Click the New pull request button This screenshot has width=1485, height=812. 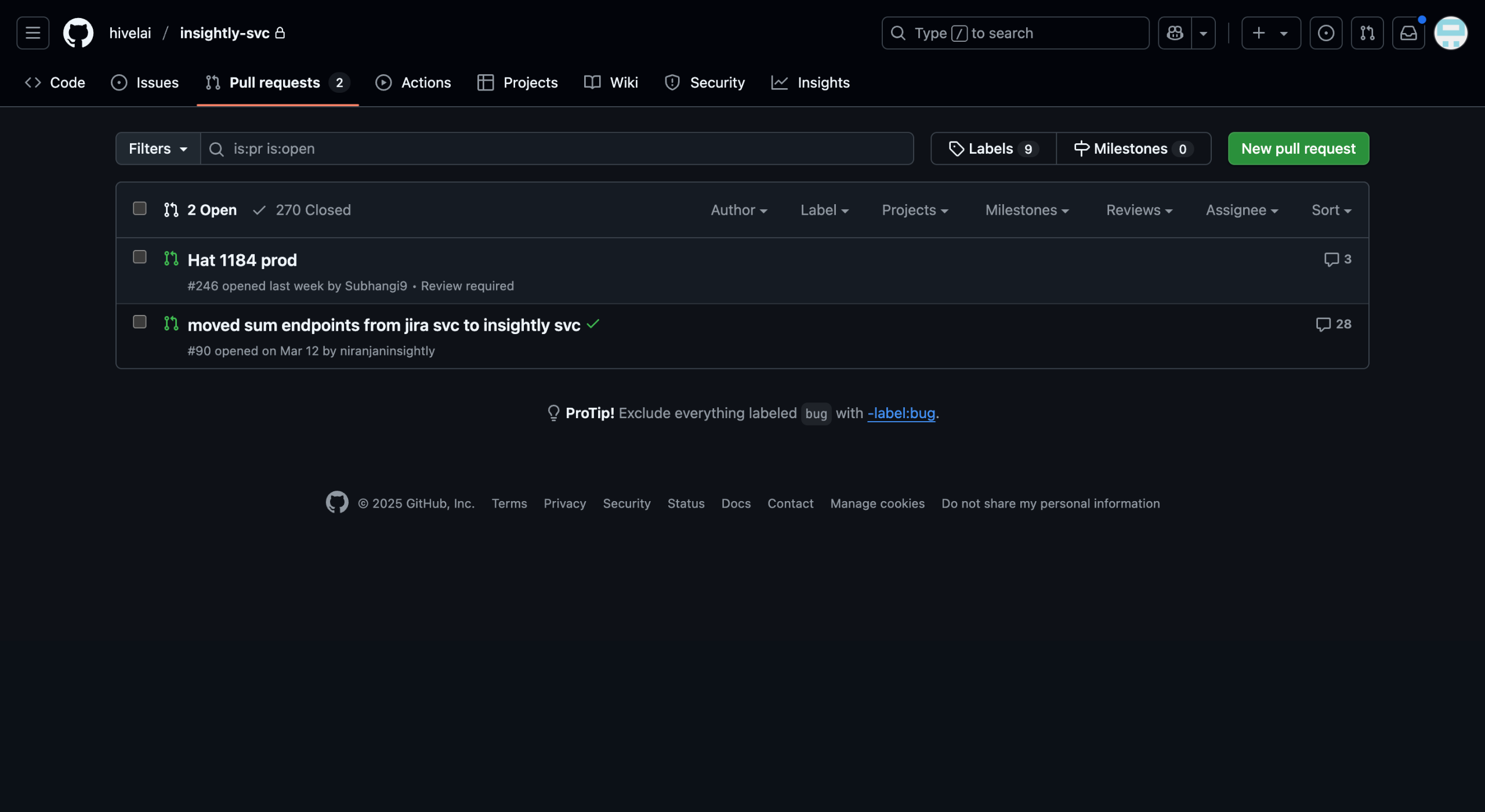1298,148
